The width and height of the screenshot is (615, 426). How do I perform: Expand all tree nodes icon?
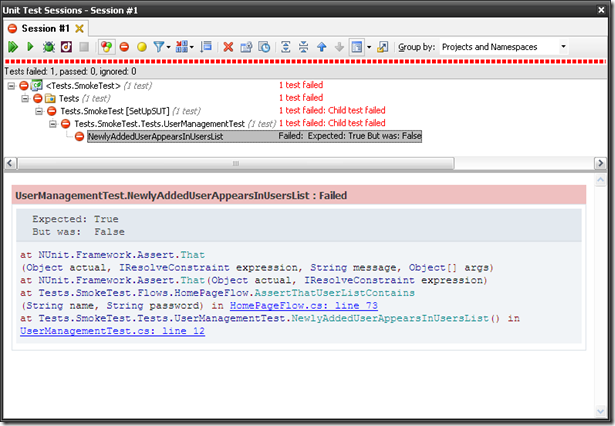point(286,47)
